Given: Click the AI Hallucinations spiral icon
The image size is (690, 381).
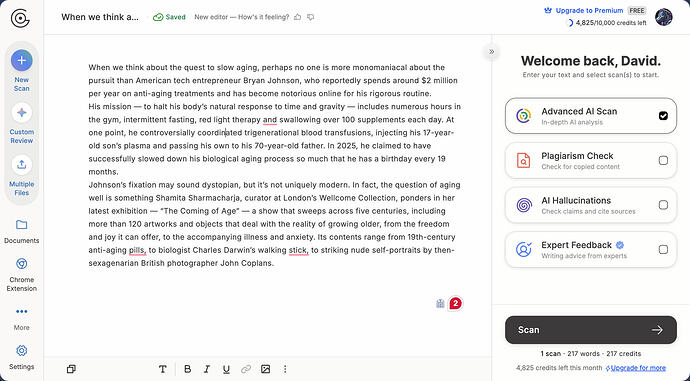Looking at the screenshot, I should coord(524,205).
